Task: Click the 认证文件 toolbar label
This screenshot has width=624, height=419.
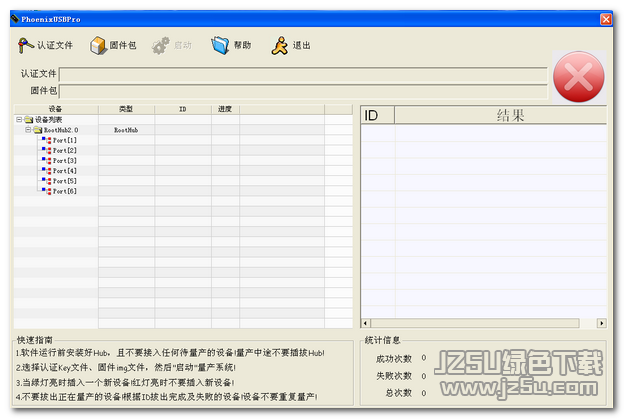Action: [x=55, y=45]
